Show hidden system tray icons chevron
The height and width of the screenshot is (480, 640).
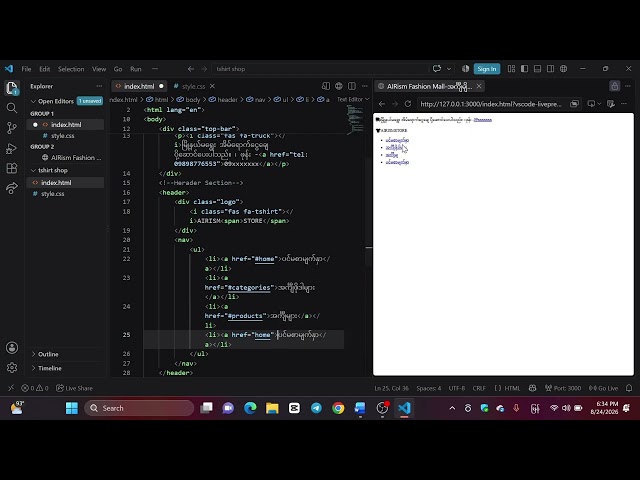(452, 408)
